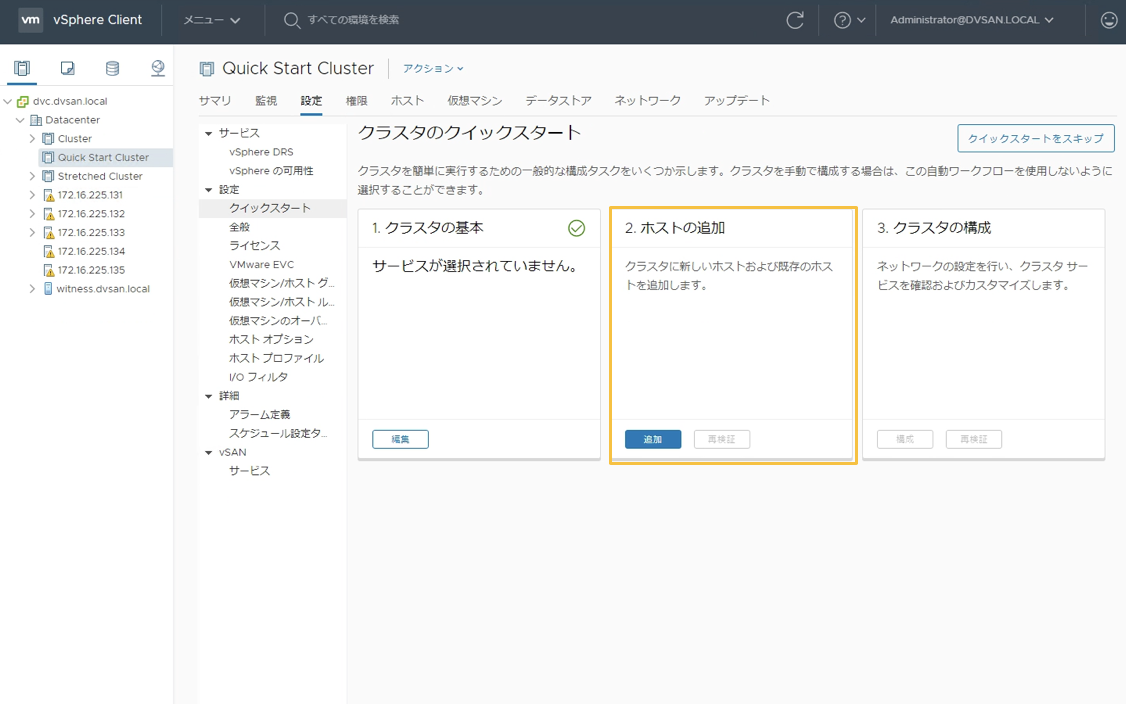Click cluster icon next to Stretched Cluster

tap(48, 176)
